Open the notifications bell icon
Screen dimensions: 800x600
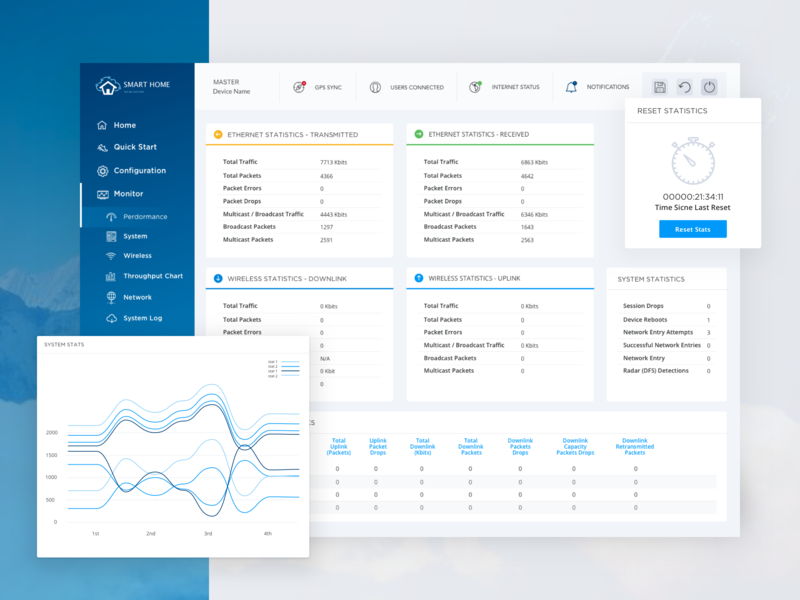(571, 87)
